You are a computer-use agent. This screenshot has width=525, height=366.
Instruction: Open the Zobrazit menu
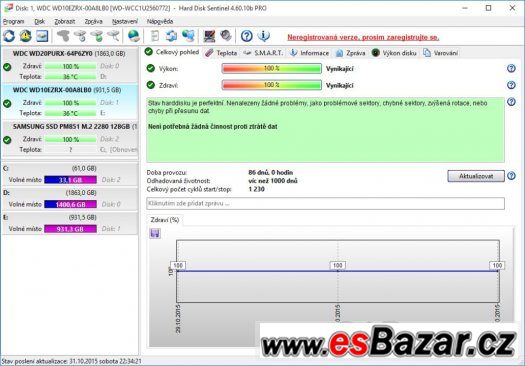pos(65,21)
